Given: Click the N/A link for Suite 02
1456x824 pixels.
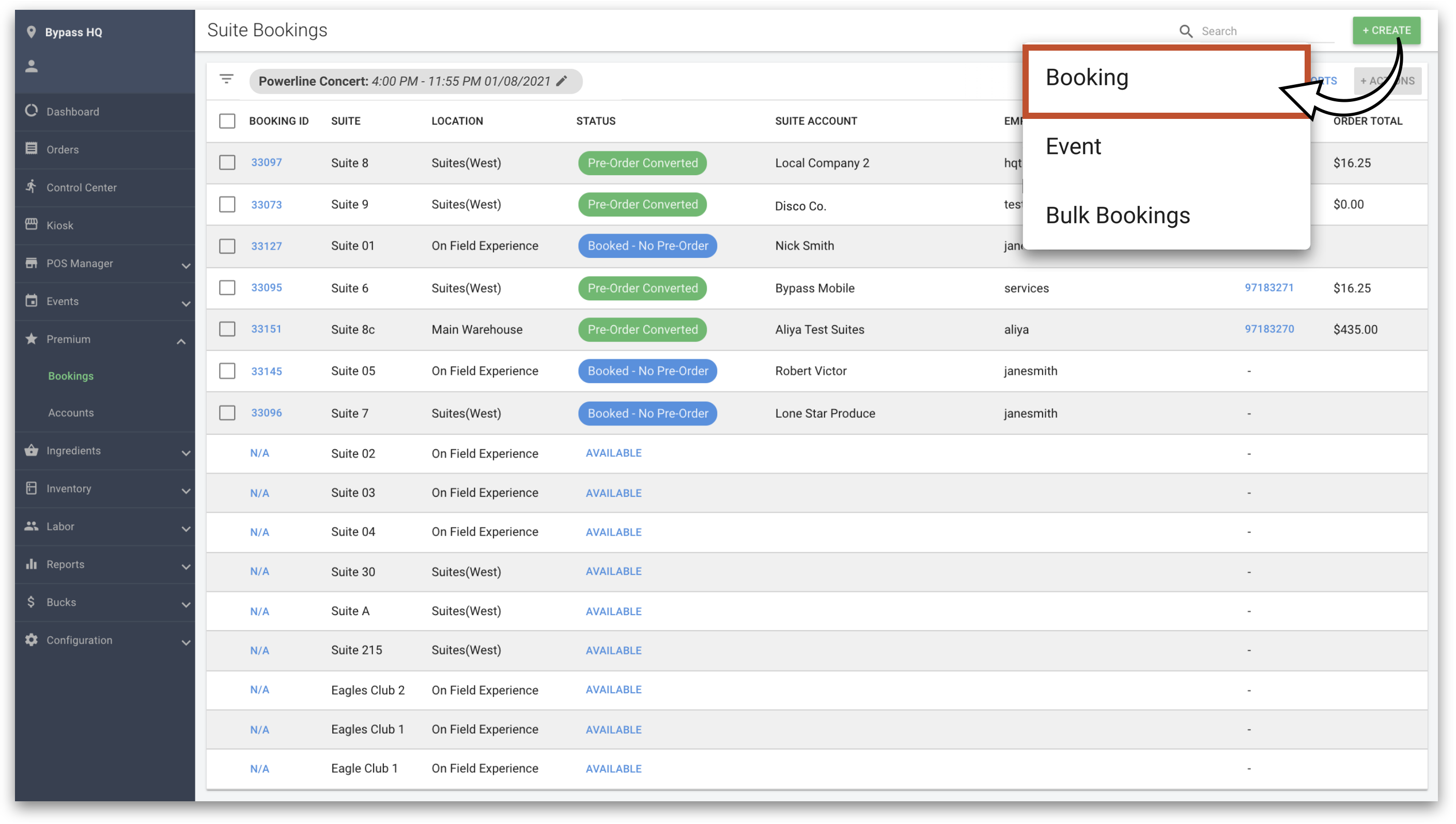Looking at the screenshot, I should pos(259,453).
